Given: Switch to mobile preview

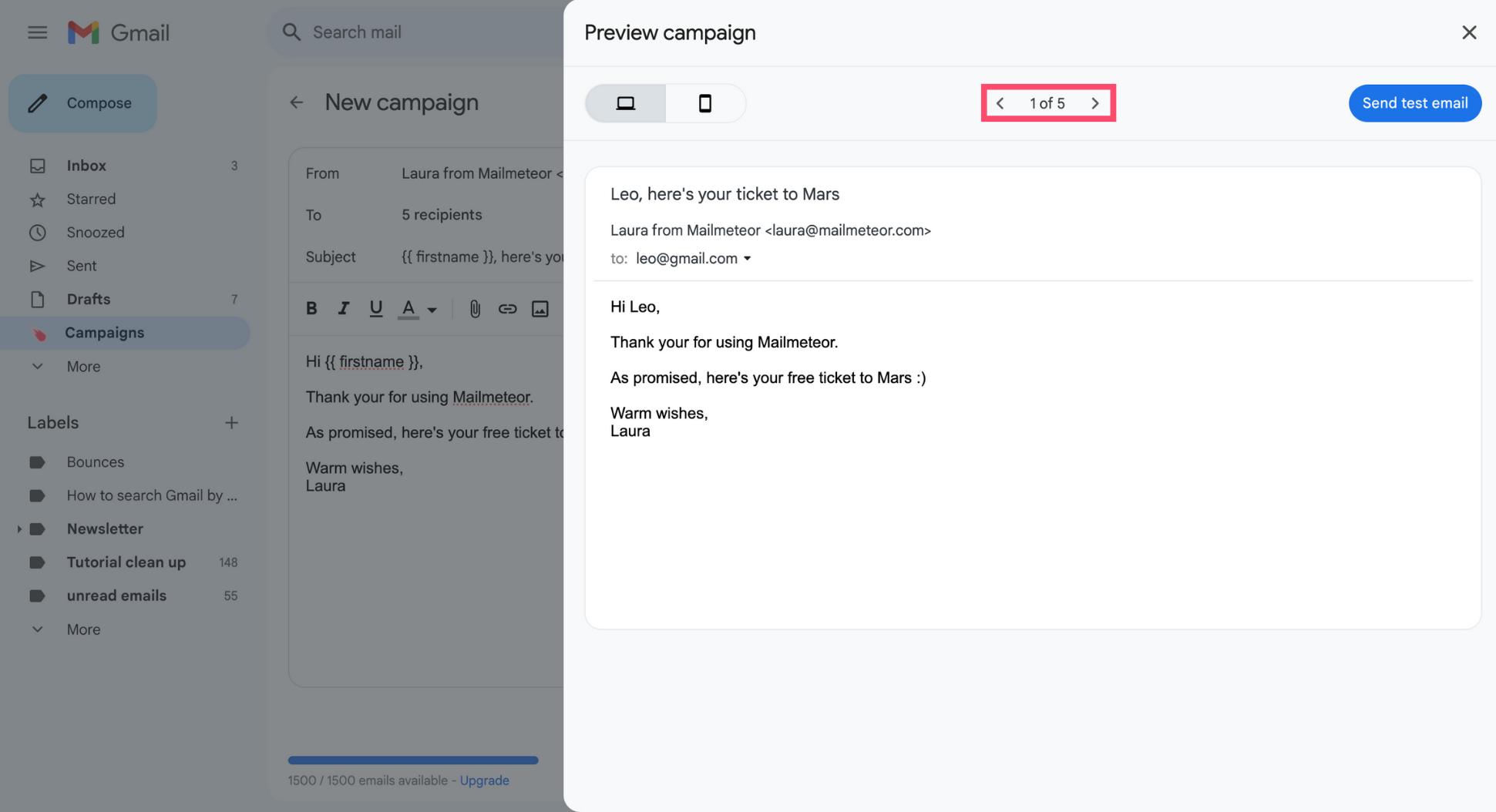Looking at the screenshot, I should tap(705, 103).
